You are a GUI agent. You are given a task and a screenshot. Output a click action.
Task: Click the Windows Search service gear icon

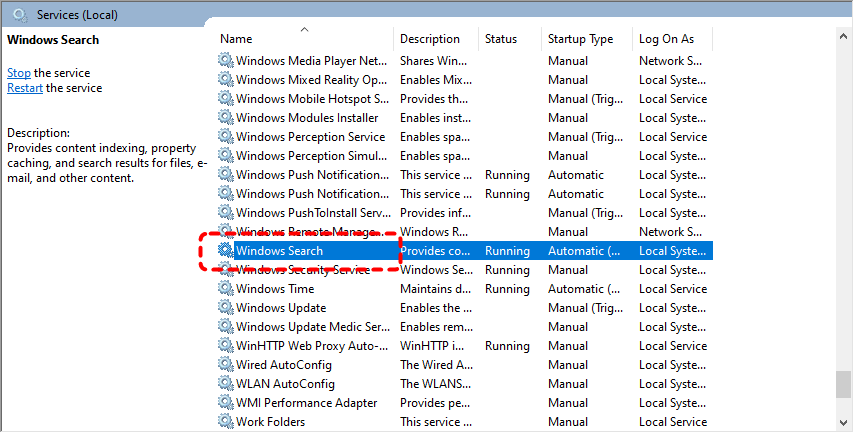(226, 251)
